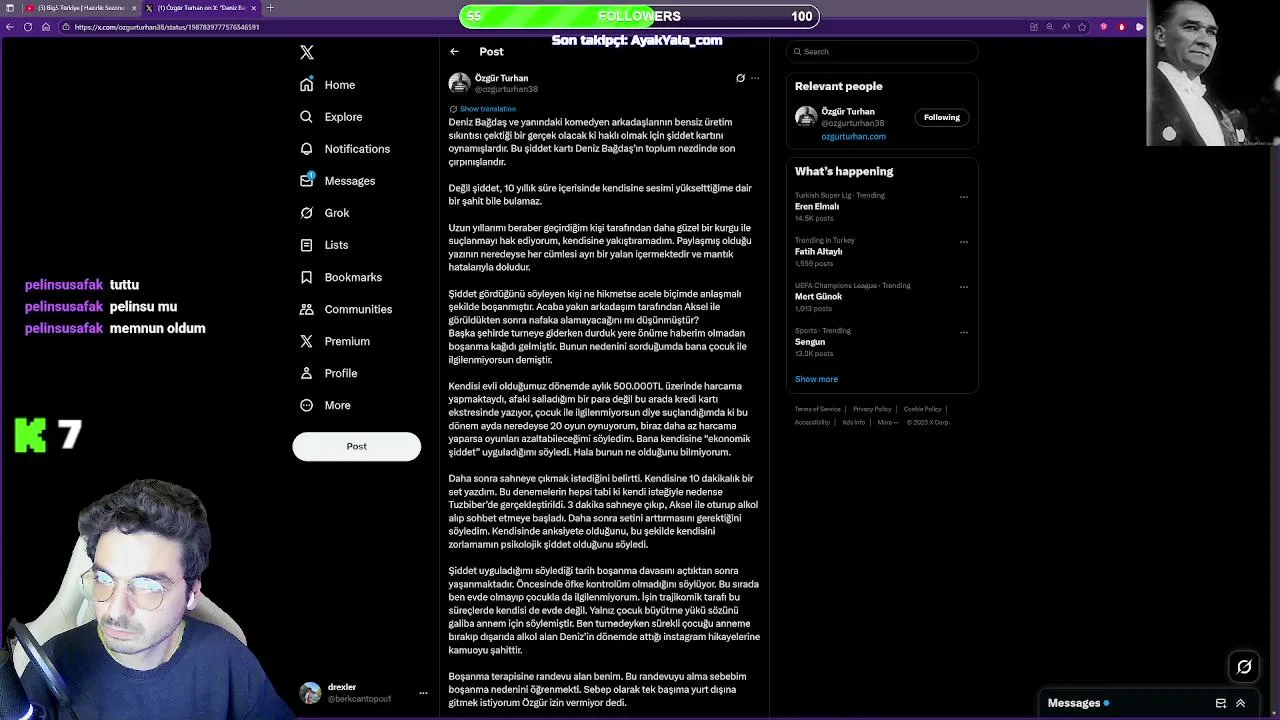Screen dimensions: 1280x720
Task: Click Show more under trends
Action: tap(816, 379)
